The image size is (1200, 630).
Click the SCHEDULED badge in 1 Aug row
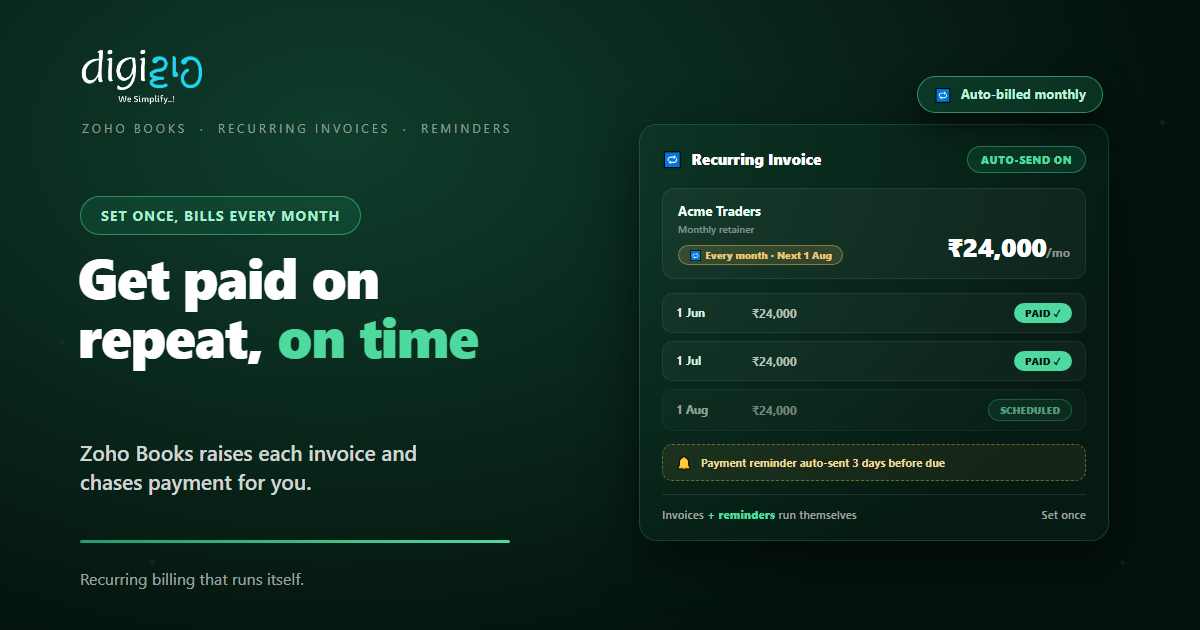[1030, 410]
